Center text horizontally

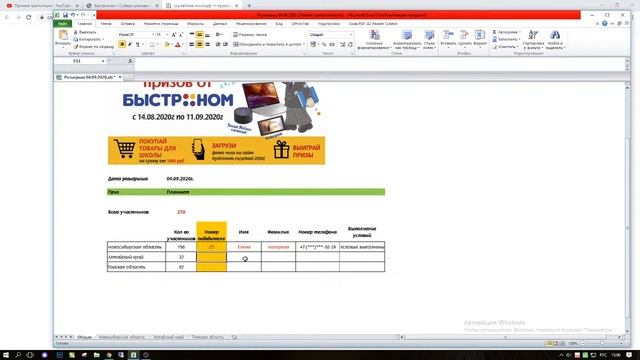coord(200,44)
